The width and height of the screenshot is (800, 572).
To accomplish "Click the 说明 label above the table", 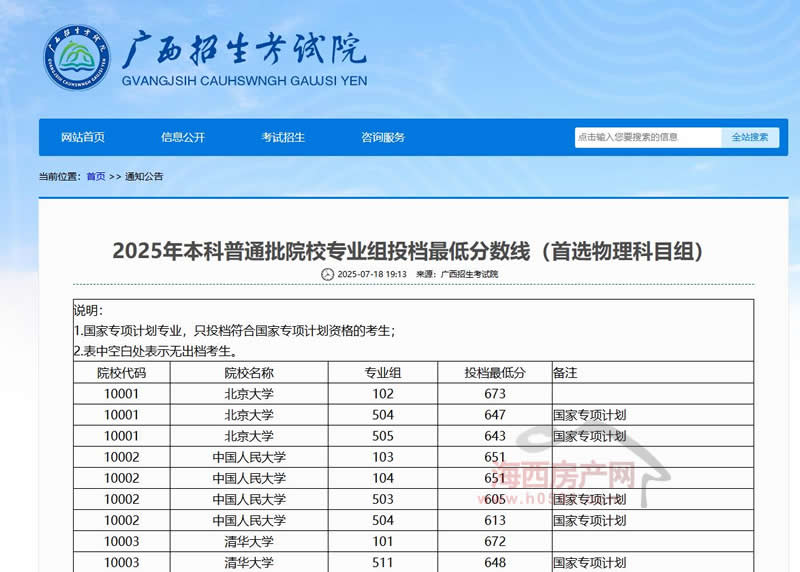I will tap(89, 310).
